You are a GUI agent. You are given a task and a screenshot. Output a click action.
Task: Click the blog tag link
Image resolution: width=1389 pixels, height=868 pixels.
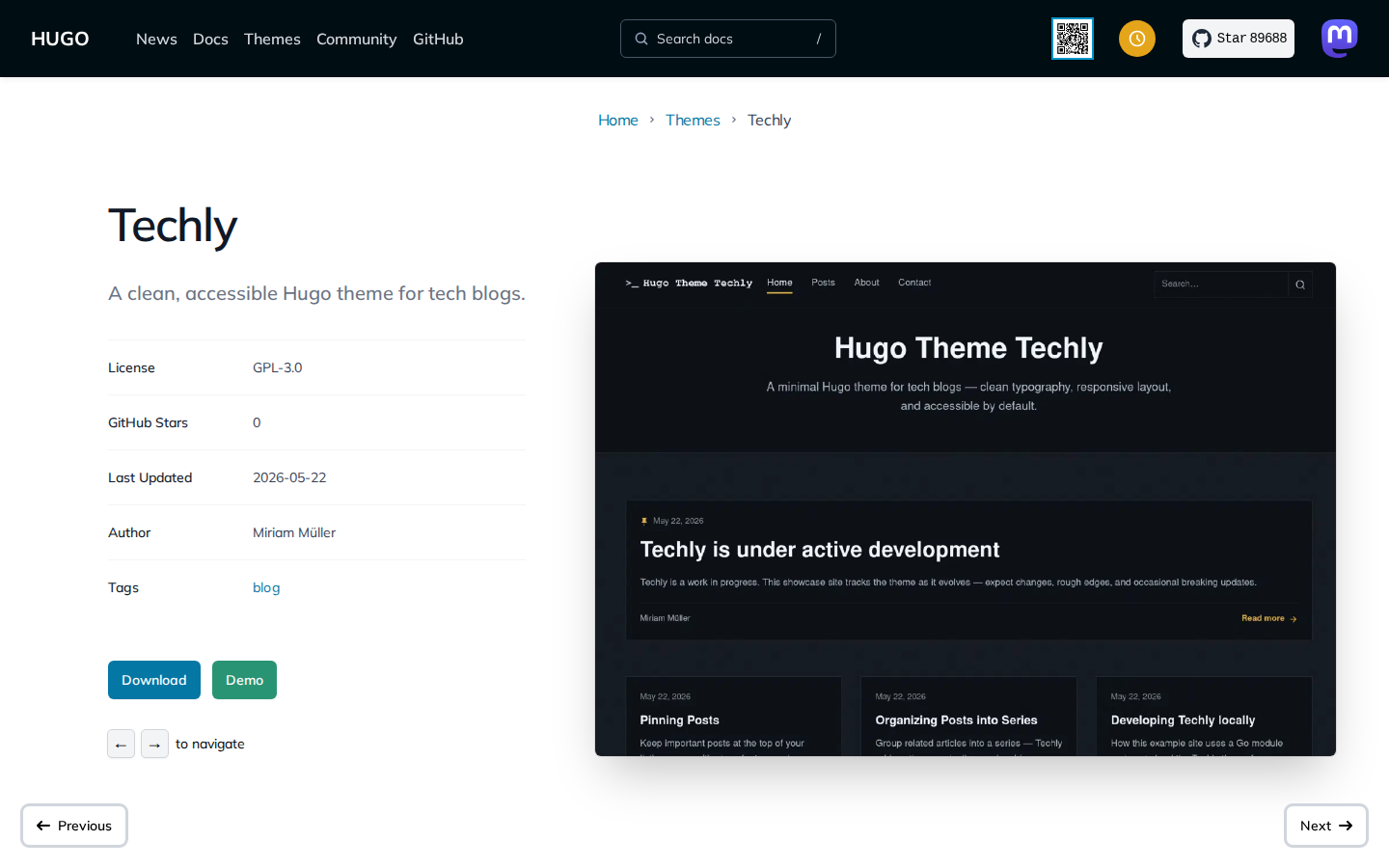(266, 587)
